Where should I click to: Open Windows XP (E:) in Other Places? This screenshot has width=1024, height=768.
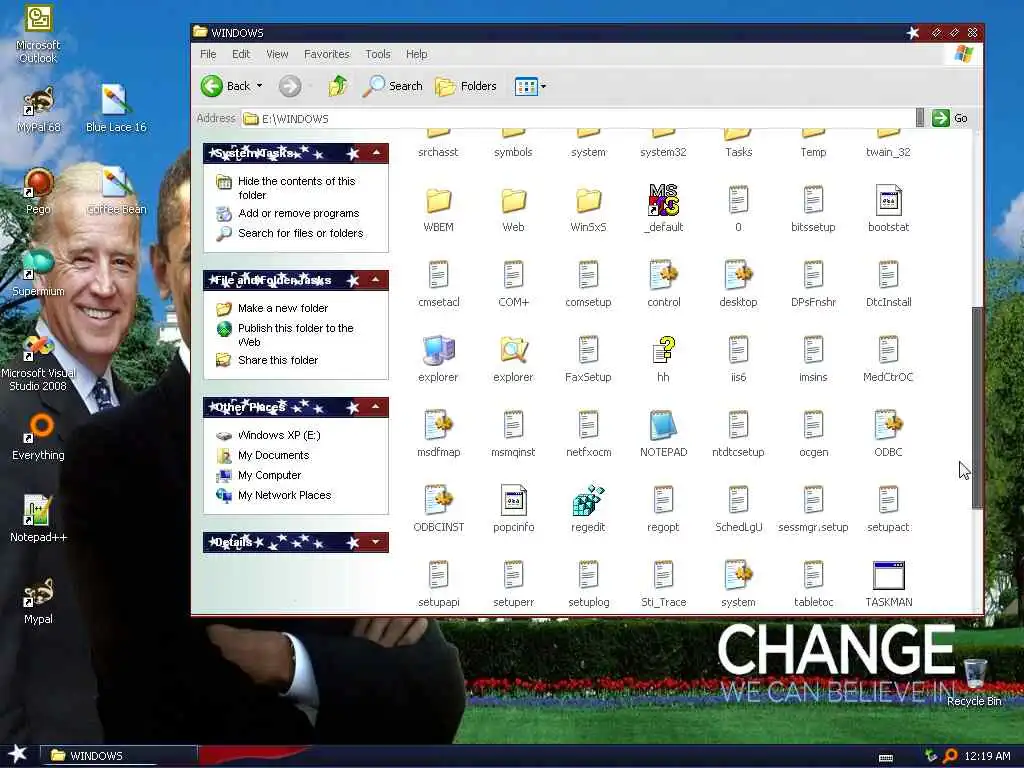279,435
